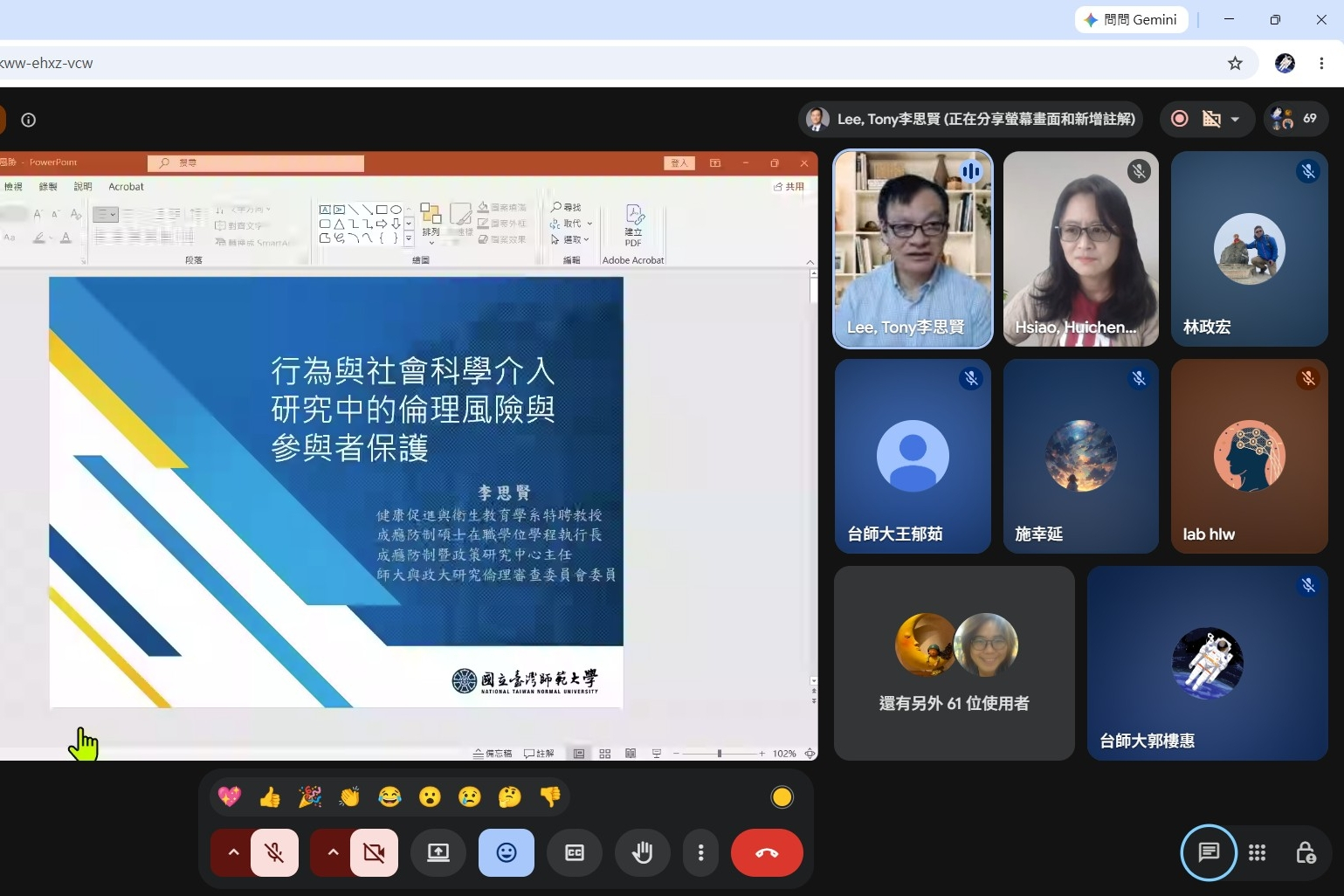
Task: Expand audio settings chevron beside microphone
Action: (232, 852)
